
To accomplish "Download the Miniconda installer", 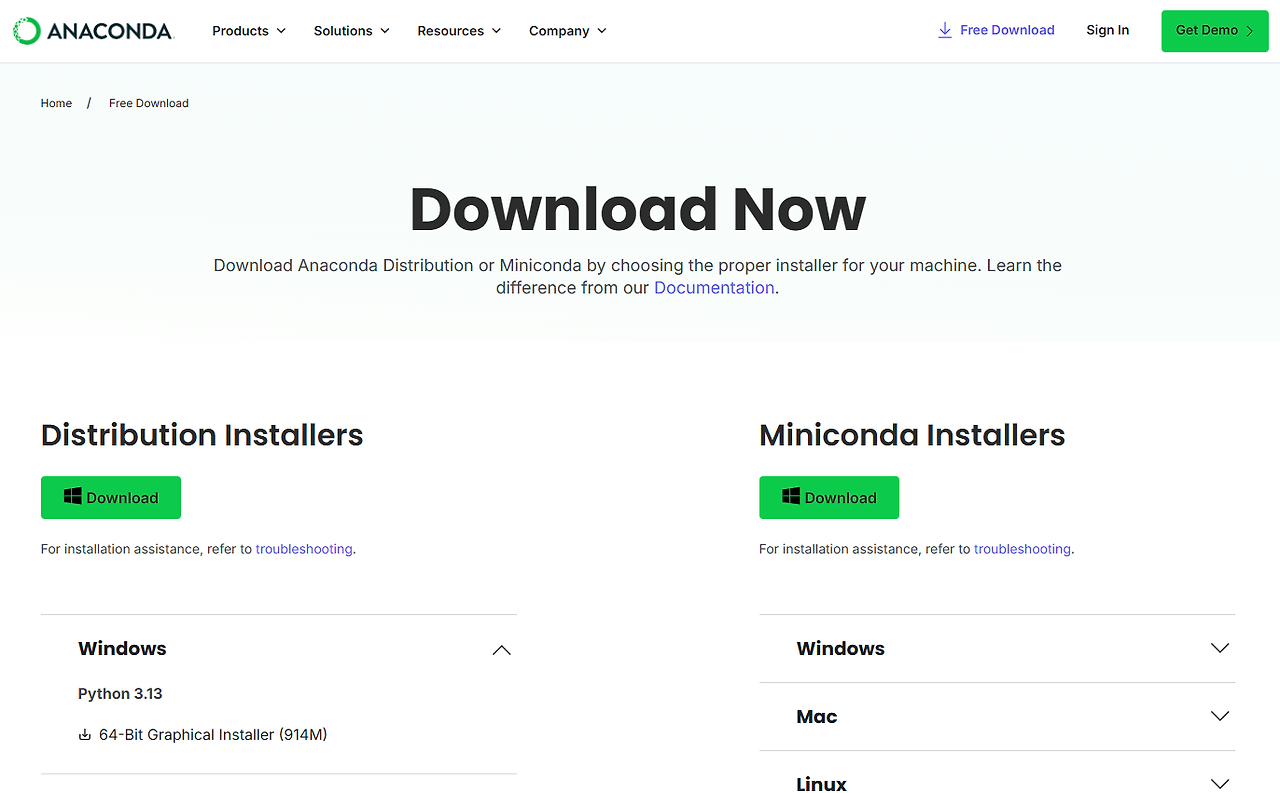I will click(x=829, y=497).
